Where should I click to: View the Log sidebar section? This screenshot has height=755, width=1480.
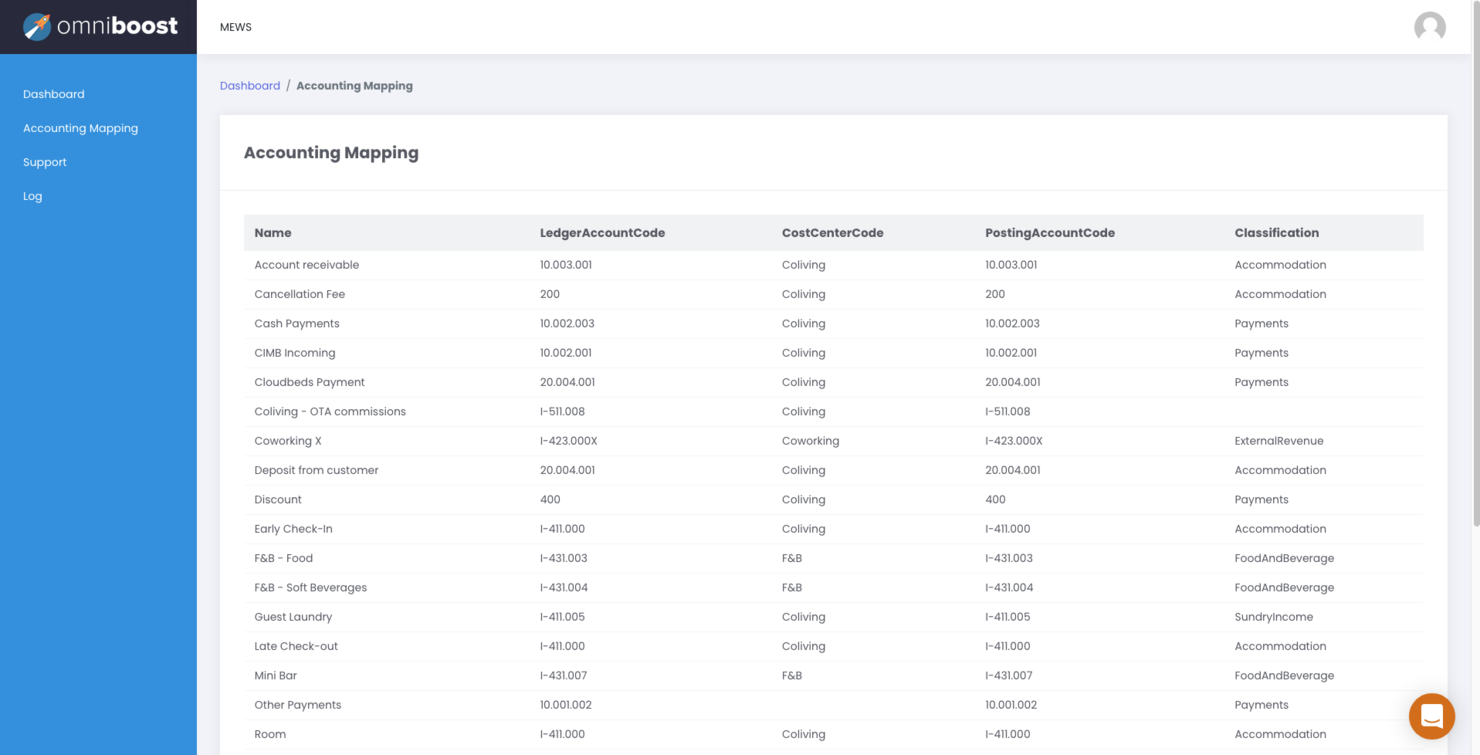(x=32, y=196)
